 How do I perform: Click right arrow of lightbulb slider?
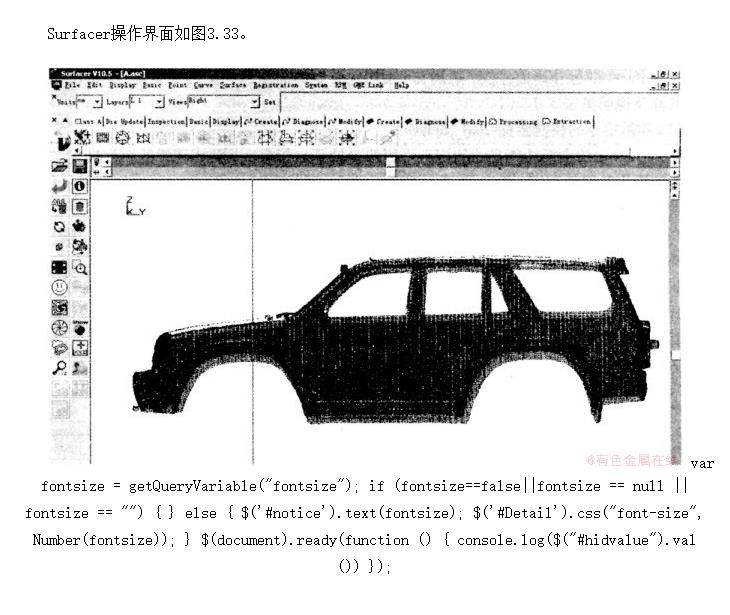[675, 162]
